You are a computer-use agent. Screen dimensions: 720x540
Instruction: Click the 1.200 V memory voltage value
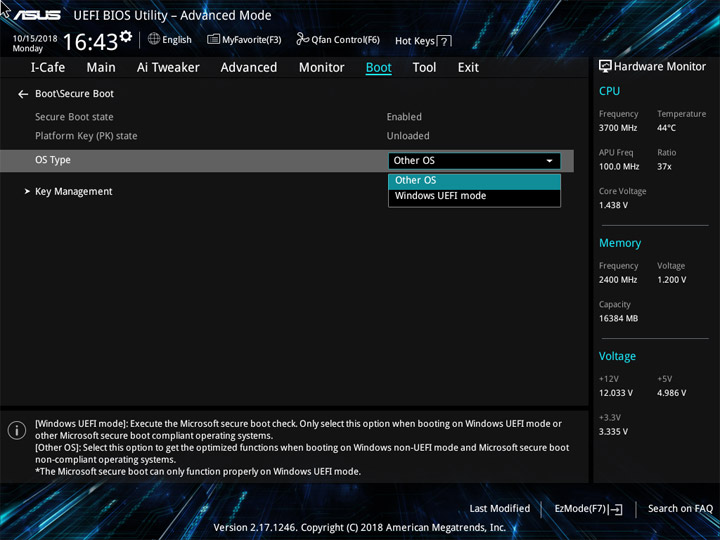tap(671, 280)
